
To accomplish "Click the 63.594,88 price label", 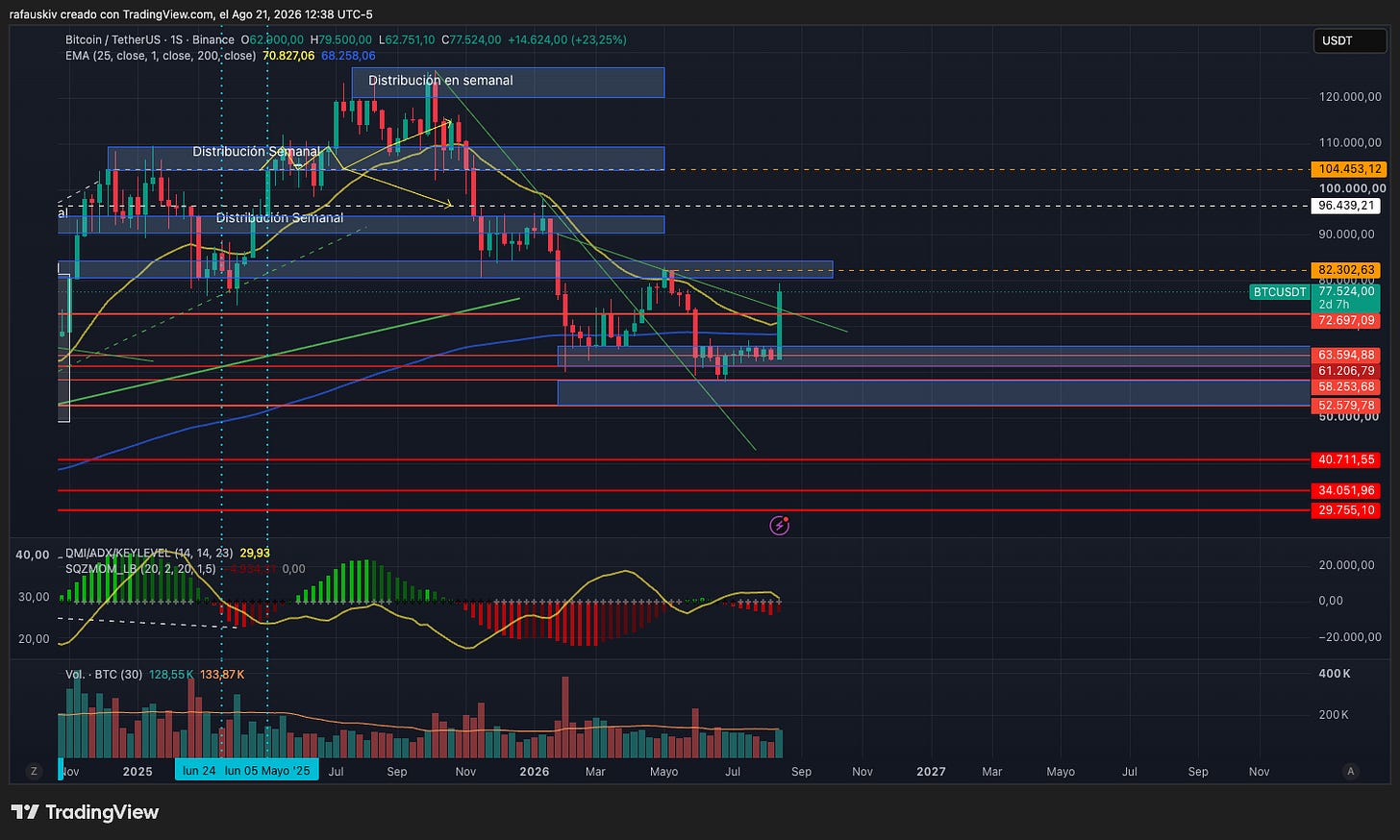I will [x=1346, y=356].
